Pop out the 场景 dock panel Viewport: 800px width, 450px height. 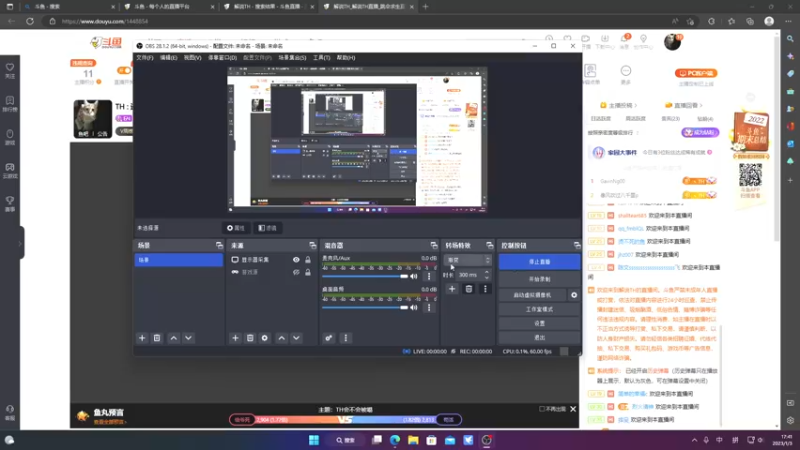click(x=219, y=245)
